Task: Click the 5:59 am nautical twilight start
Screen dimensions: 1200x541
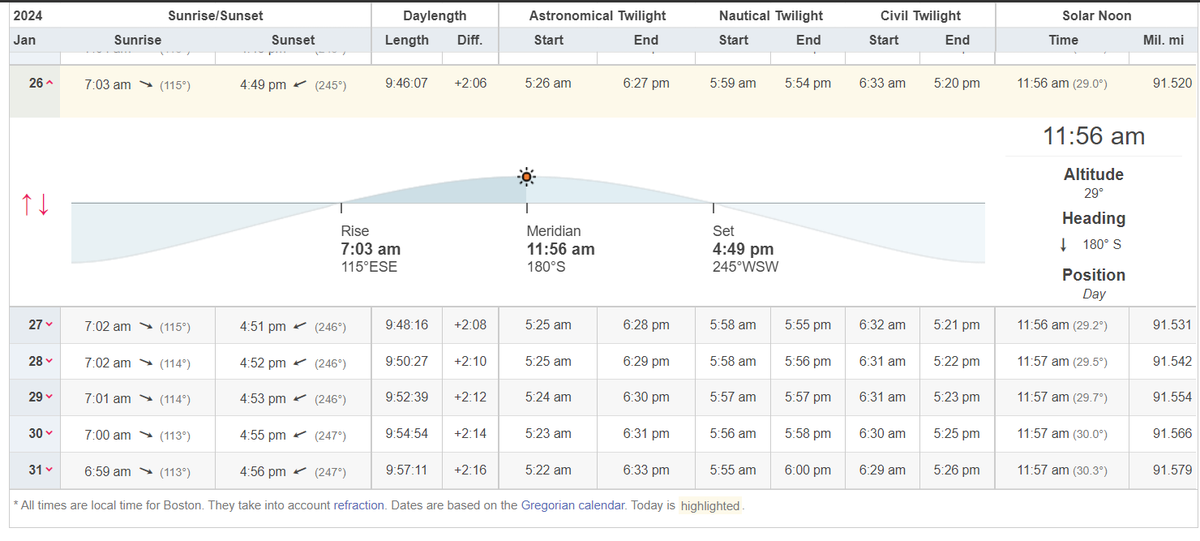Action: click(x=733, y=83)
